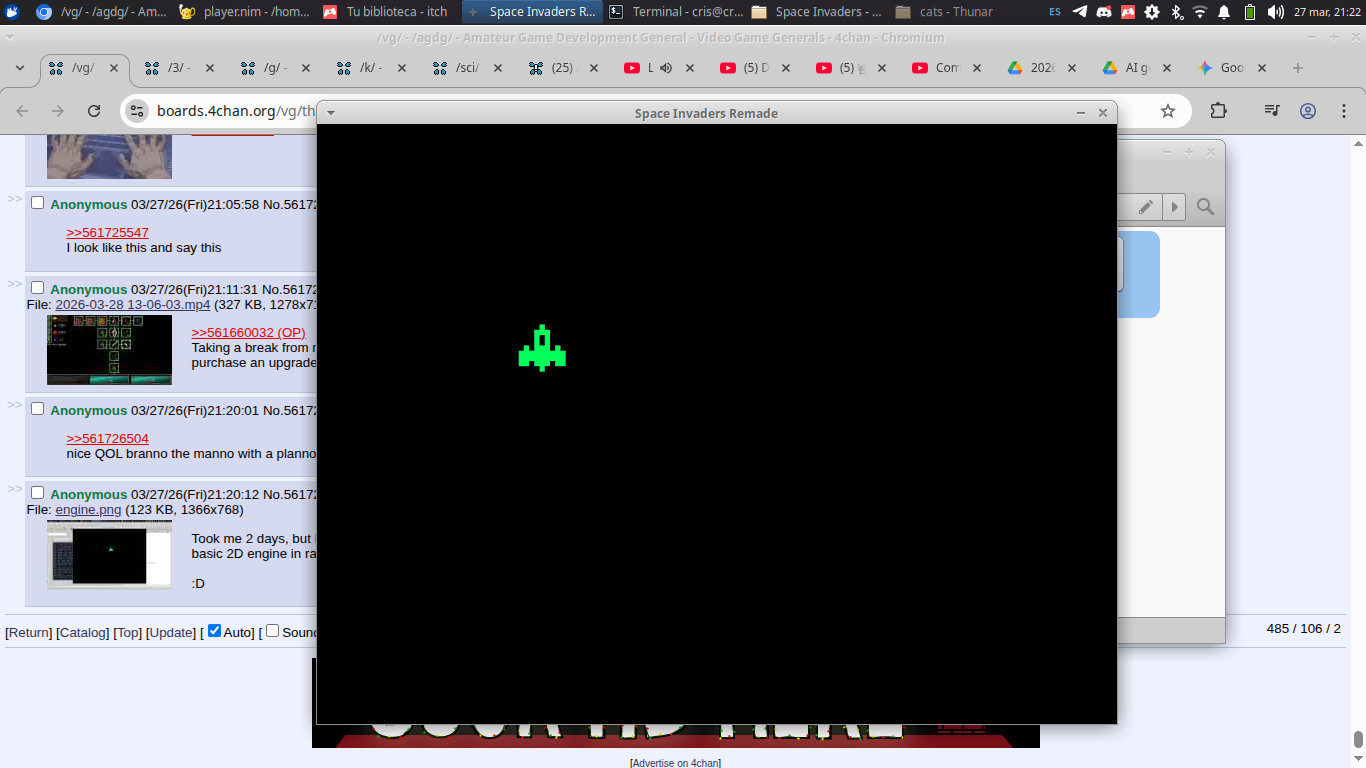Tick the checkbox for post at 21:20:12

point(38,493)
